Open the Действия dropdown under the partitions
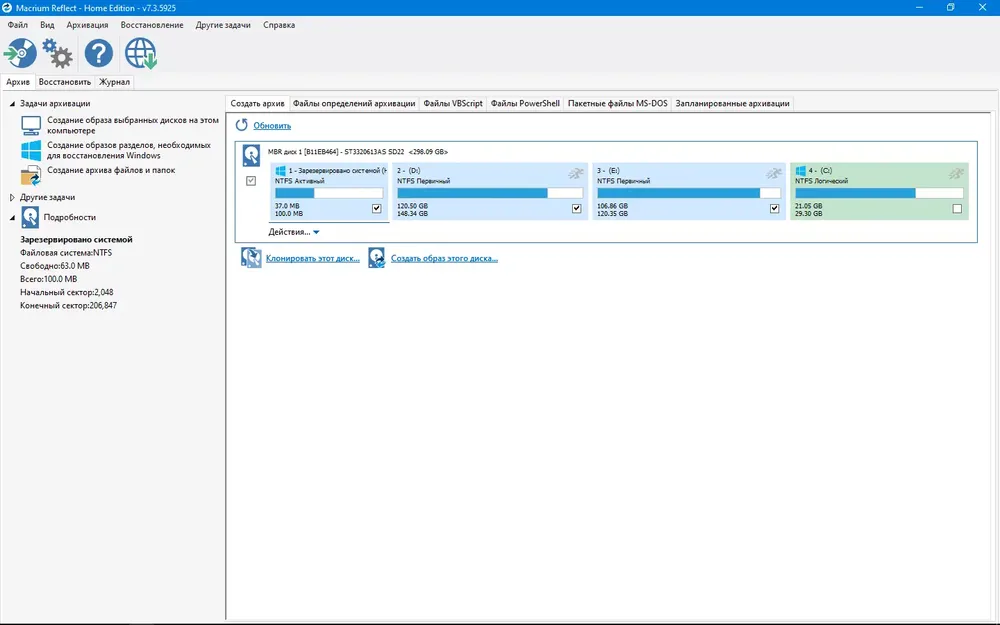This screenshot has height=625, width=1000. point(294,232)
